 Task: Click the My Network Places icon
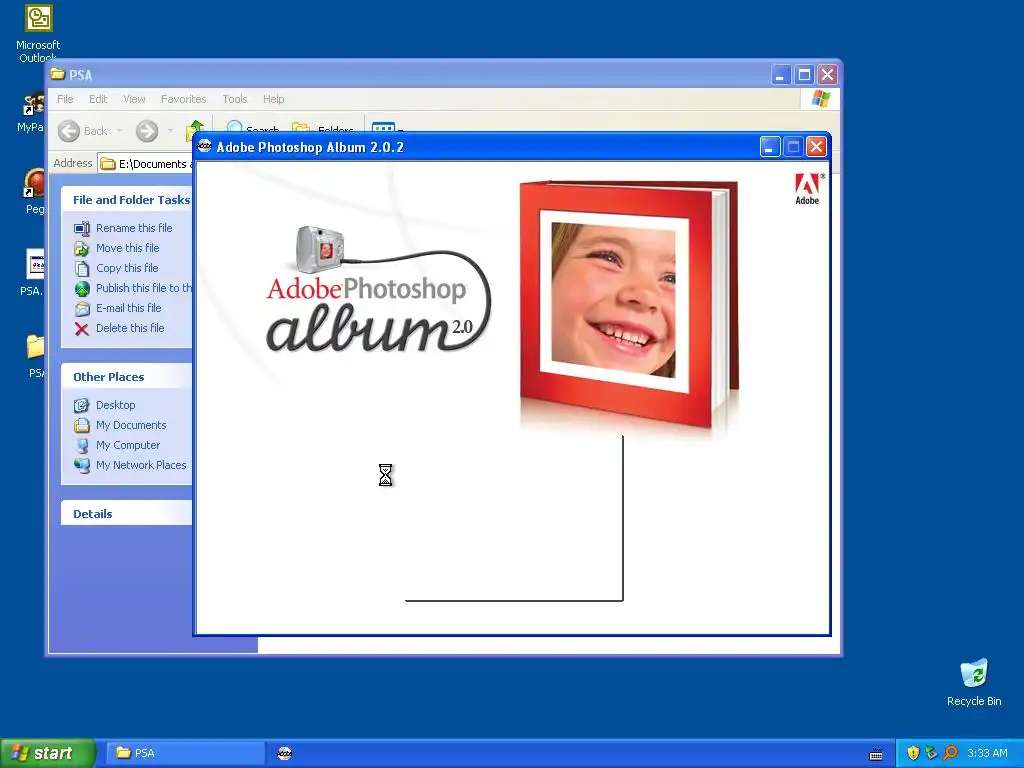point(82,466)
